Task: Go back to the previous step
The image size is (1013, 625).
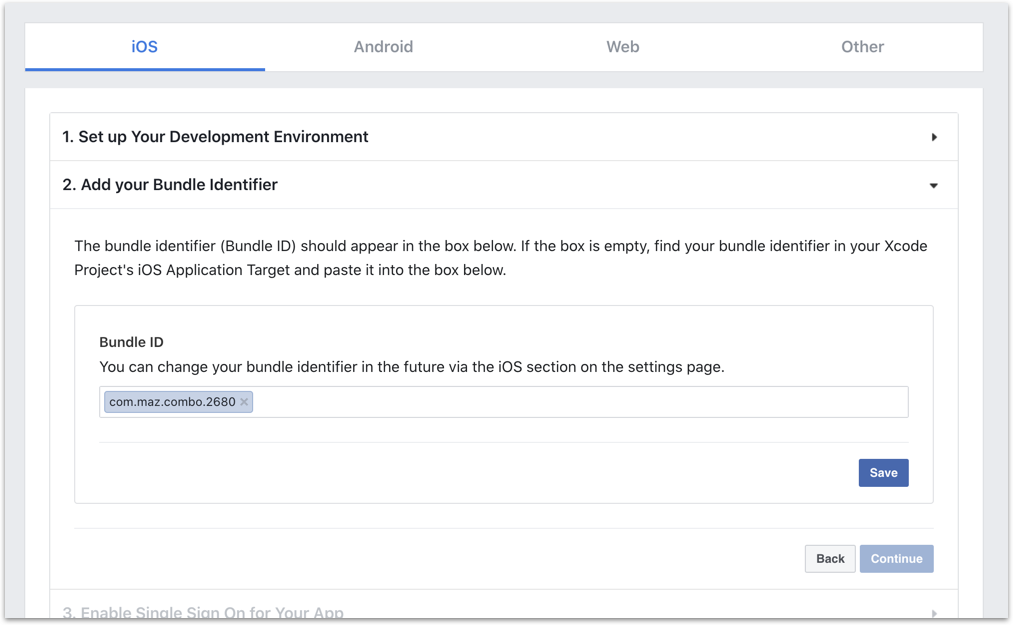Action: click(x=830, y=558)
